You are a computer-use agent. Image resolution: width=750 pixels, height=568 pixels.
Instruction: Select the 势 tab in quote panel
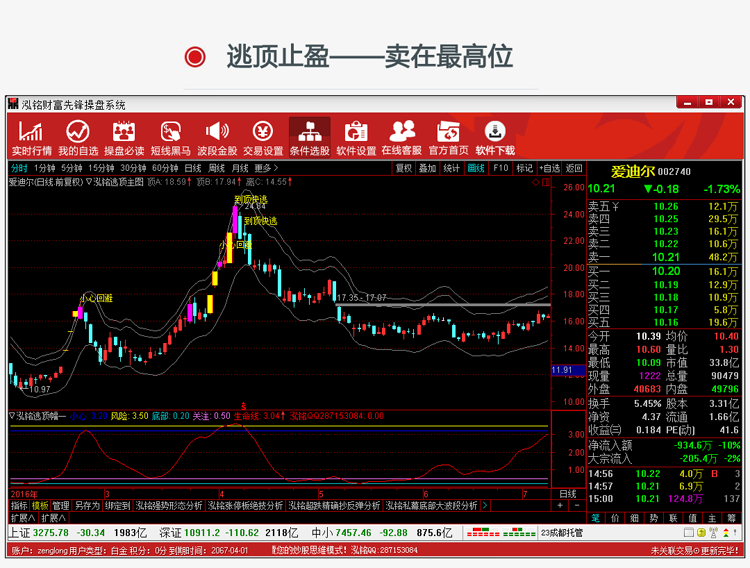[x=654, y=518]
